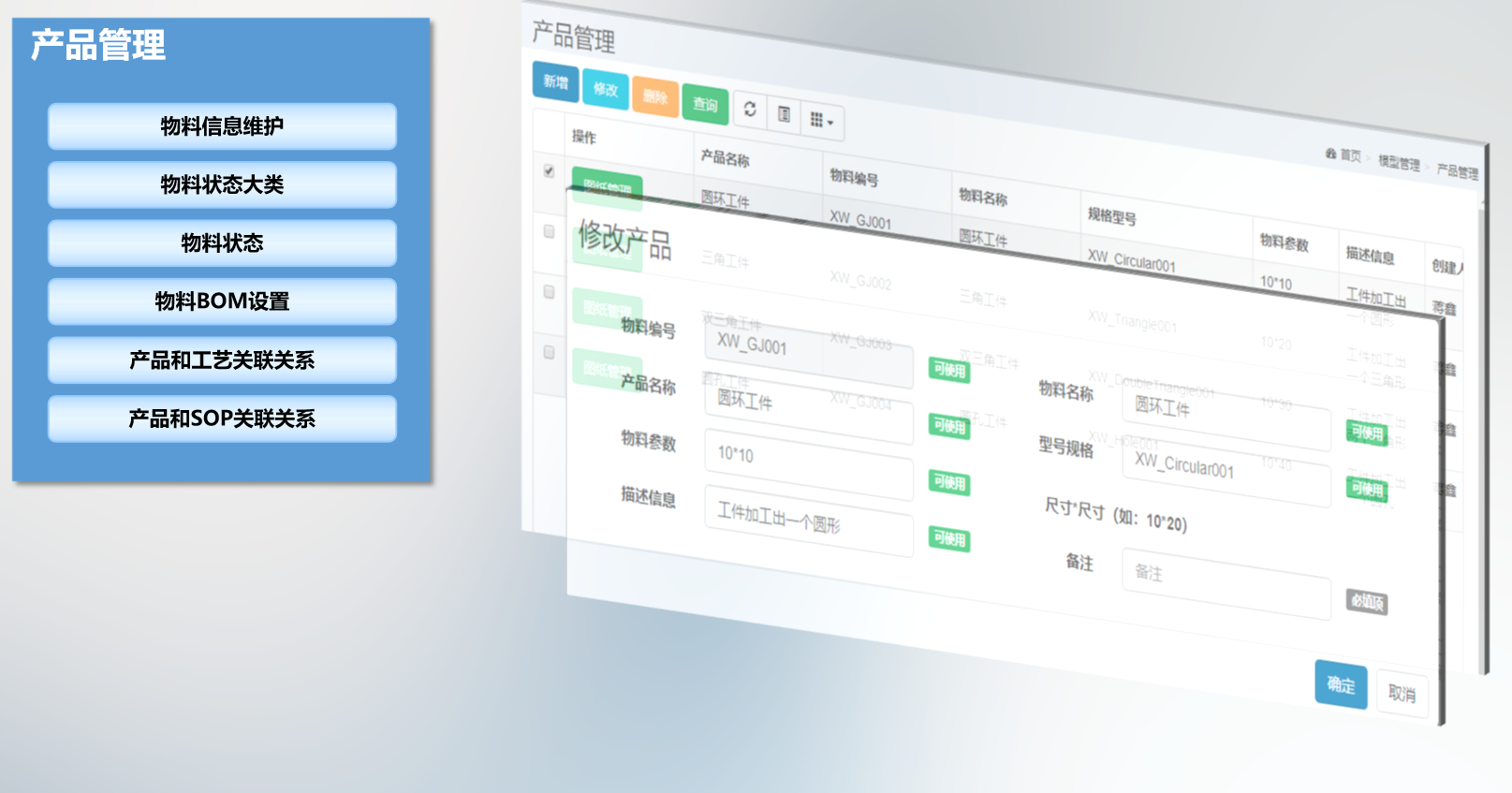Click the 产品管理 breadcrumb item
1512x793 pixels.
coord(1458,171)
